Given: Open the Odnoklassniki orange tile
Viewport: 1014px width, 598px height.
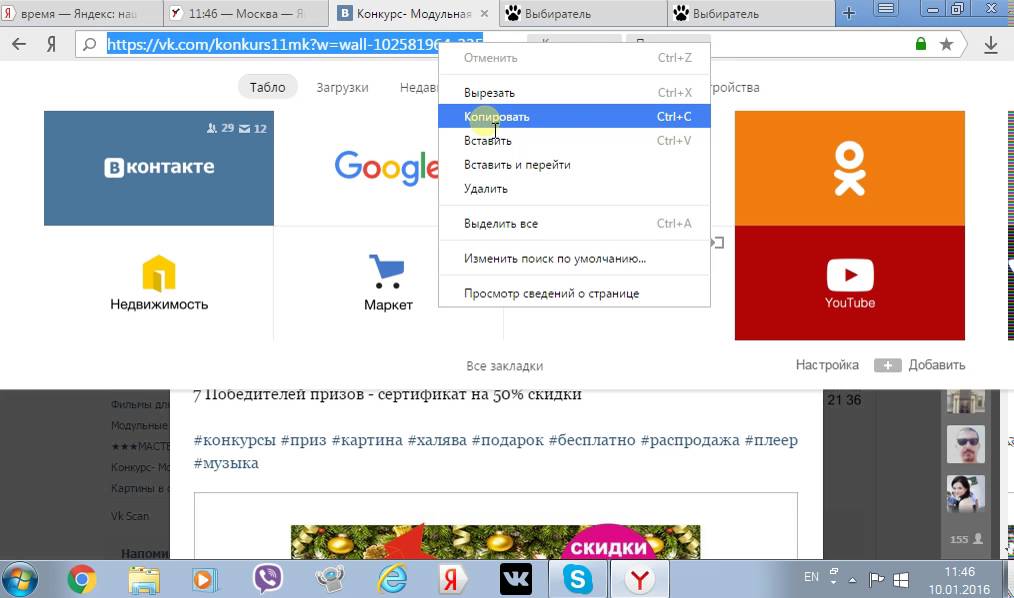Looking at the screenshot, I should pos(850,168).
